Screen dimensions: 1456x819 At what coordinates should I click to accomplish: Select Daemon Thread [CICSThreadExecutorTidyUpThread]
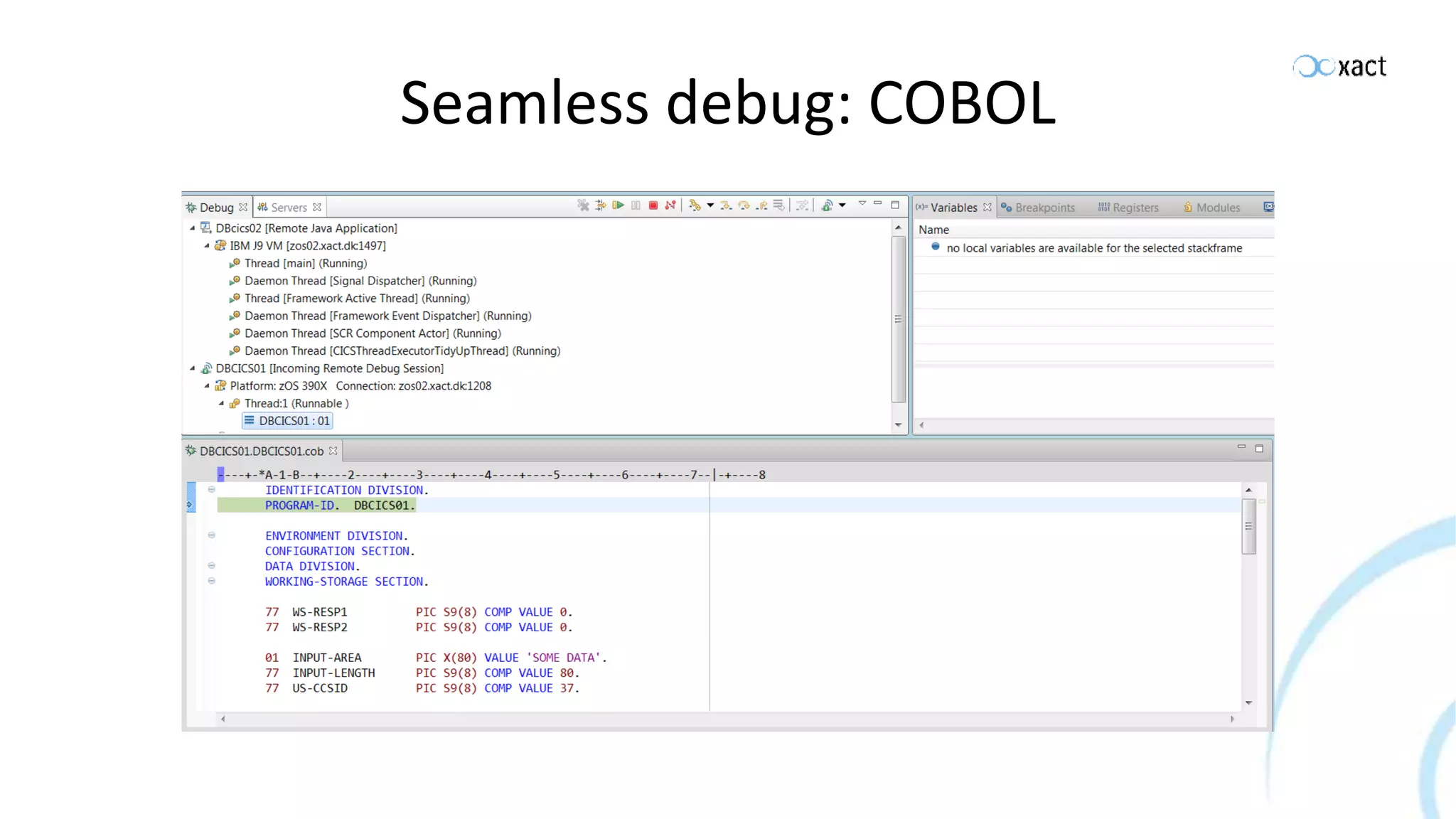coord(402,351)
